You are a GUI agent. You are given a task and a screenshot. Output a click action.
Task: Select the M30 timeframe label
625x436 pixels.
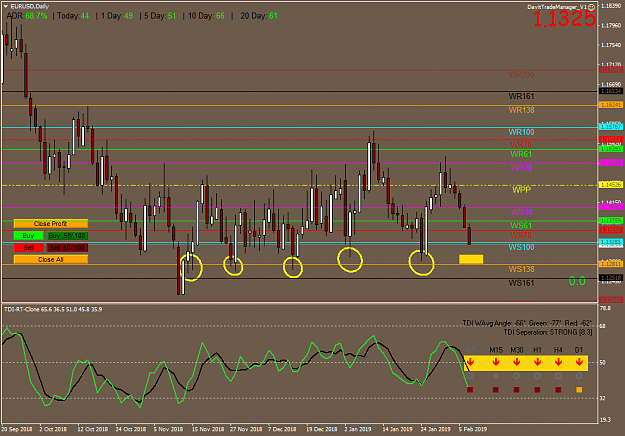[x=517, y=350]
